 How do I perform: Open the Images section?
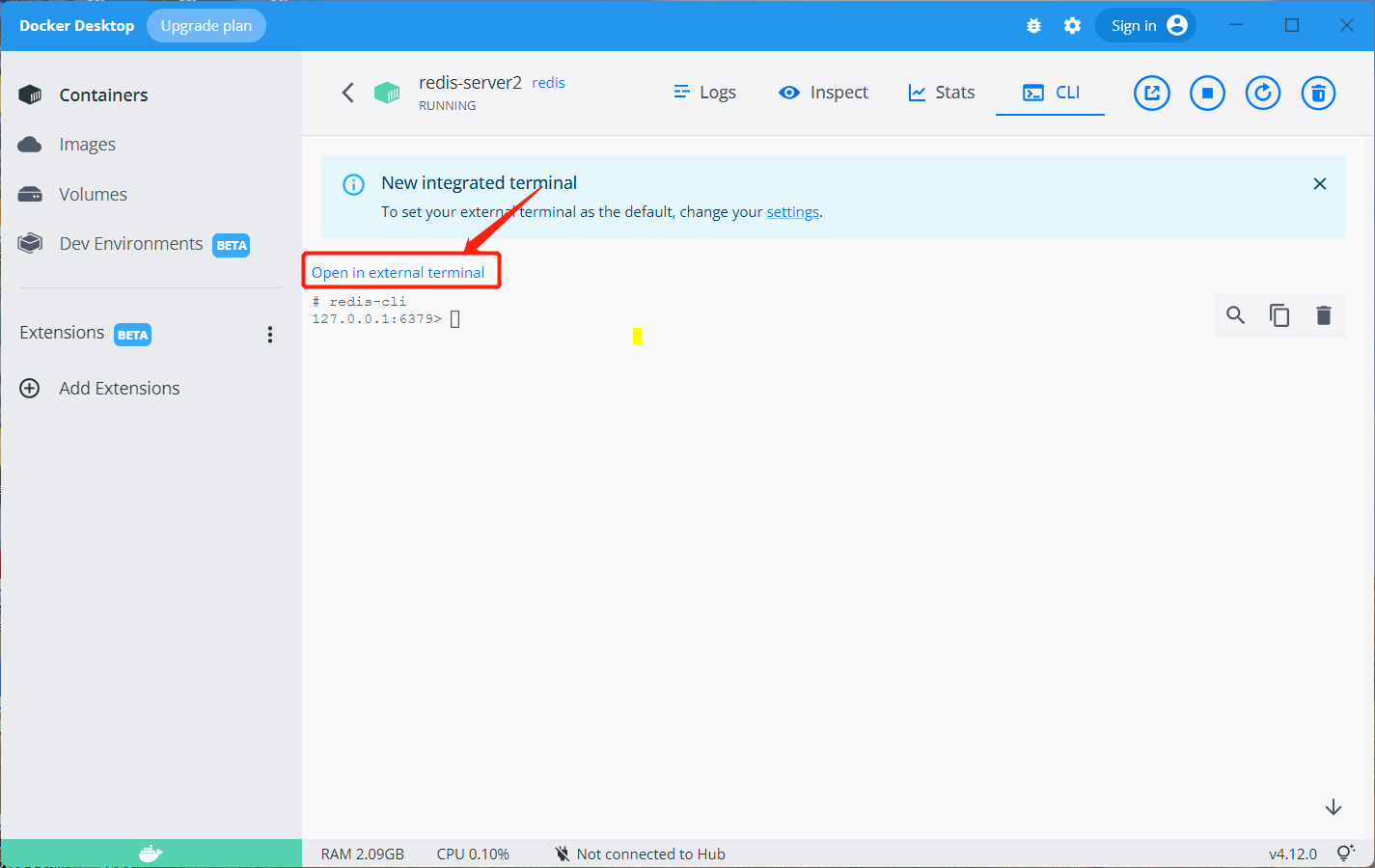68,145
